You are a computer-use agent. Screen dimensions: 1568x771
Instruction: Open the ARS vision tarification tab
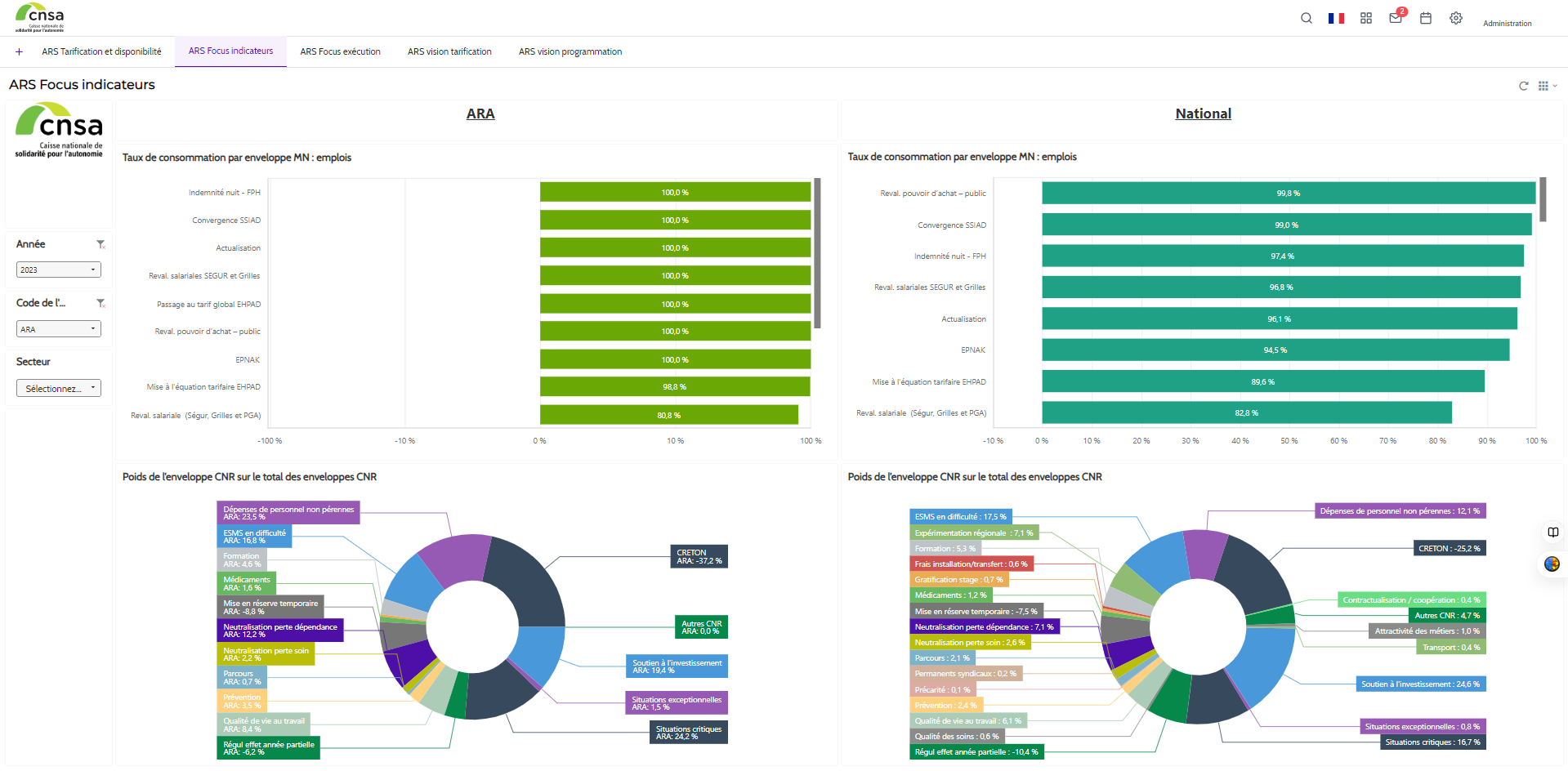(x=449, y=51)
